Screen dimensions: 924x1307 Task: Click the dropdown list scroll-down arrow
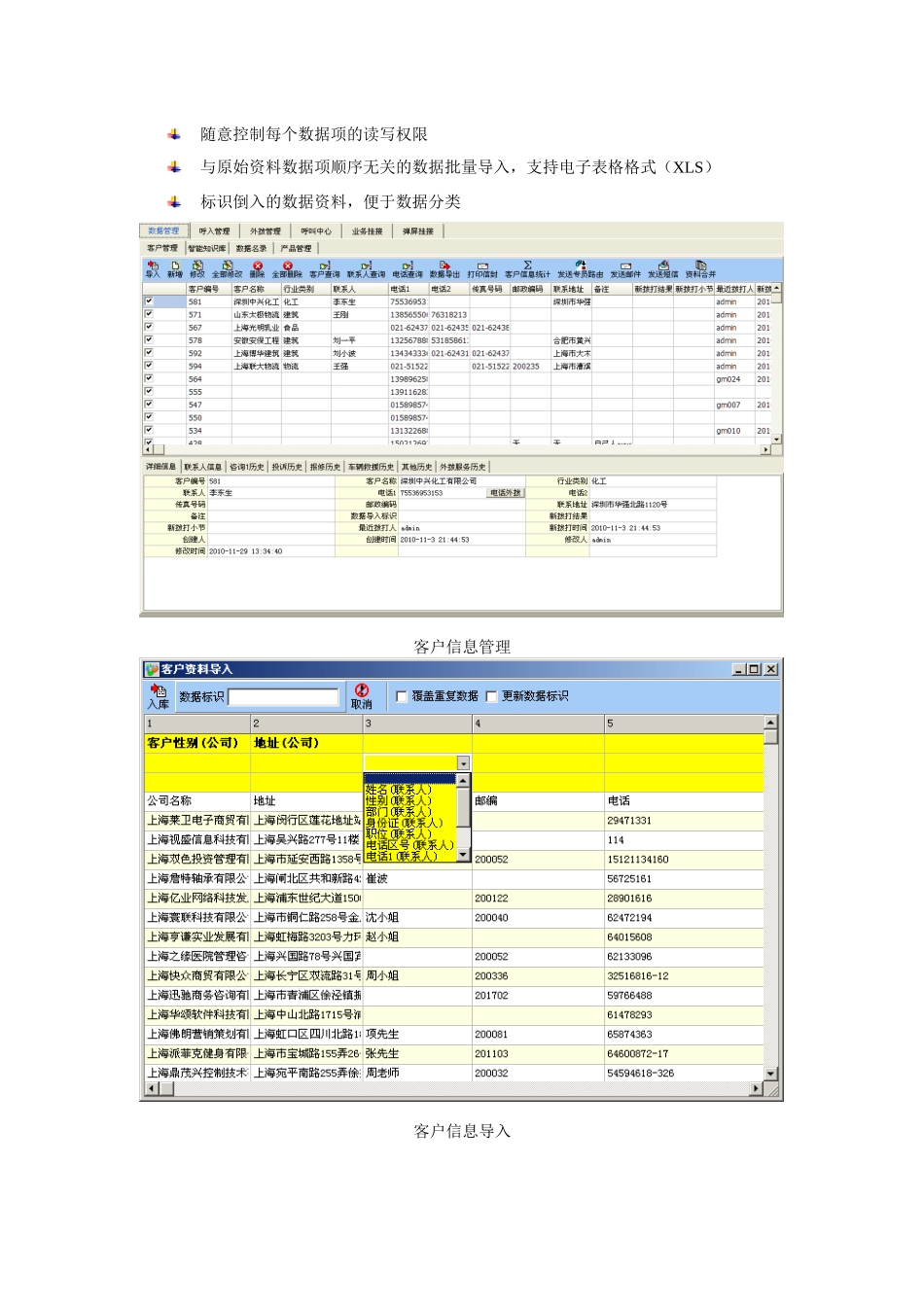(463, 855)
